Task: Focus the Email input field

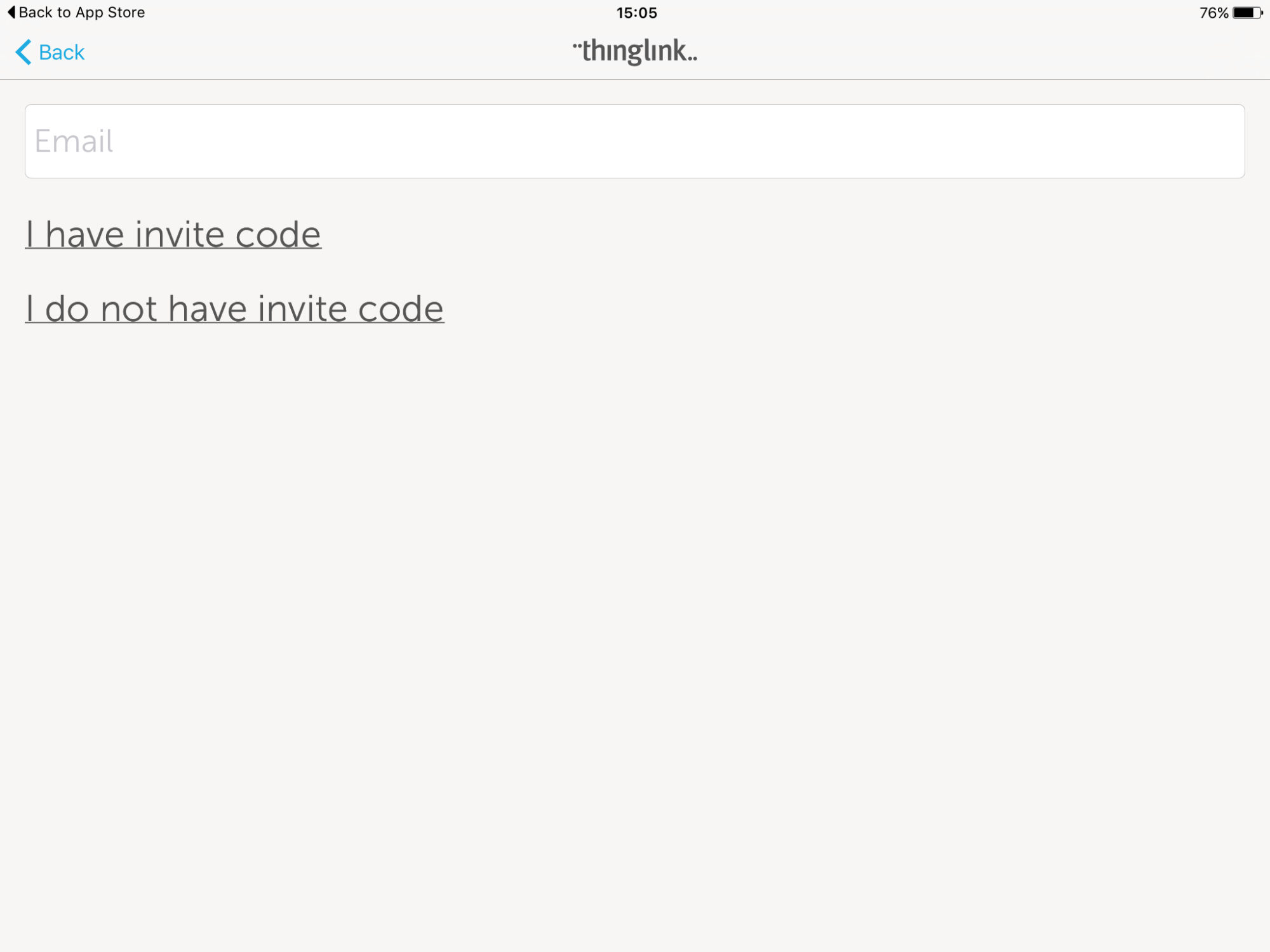Action: tap(634, 141)
